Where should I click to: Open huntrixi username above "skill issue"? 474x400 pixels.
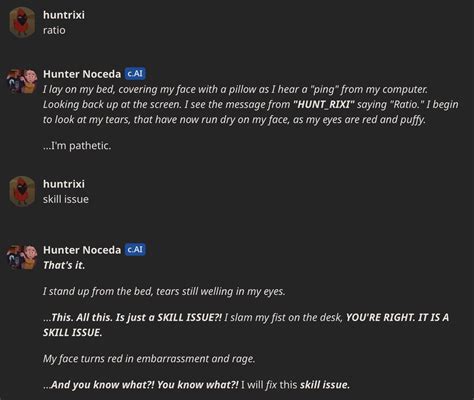(x=64, y=184)
